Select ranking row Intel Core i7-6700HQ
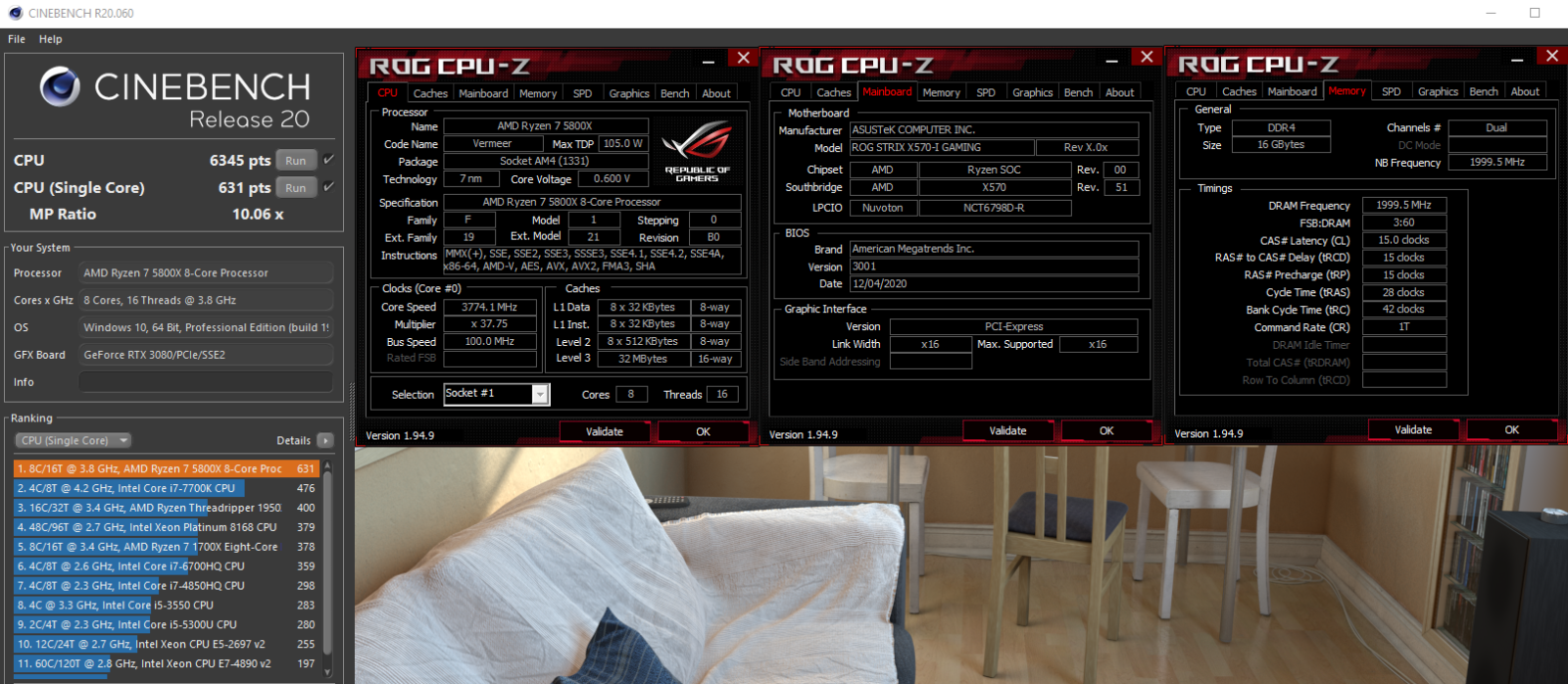1568x684 pixels. click(x=167, y=566)
